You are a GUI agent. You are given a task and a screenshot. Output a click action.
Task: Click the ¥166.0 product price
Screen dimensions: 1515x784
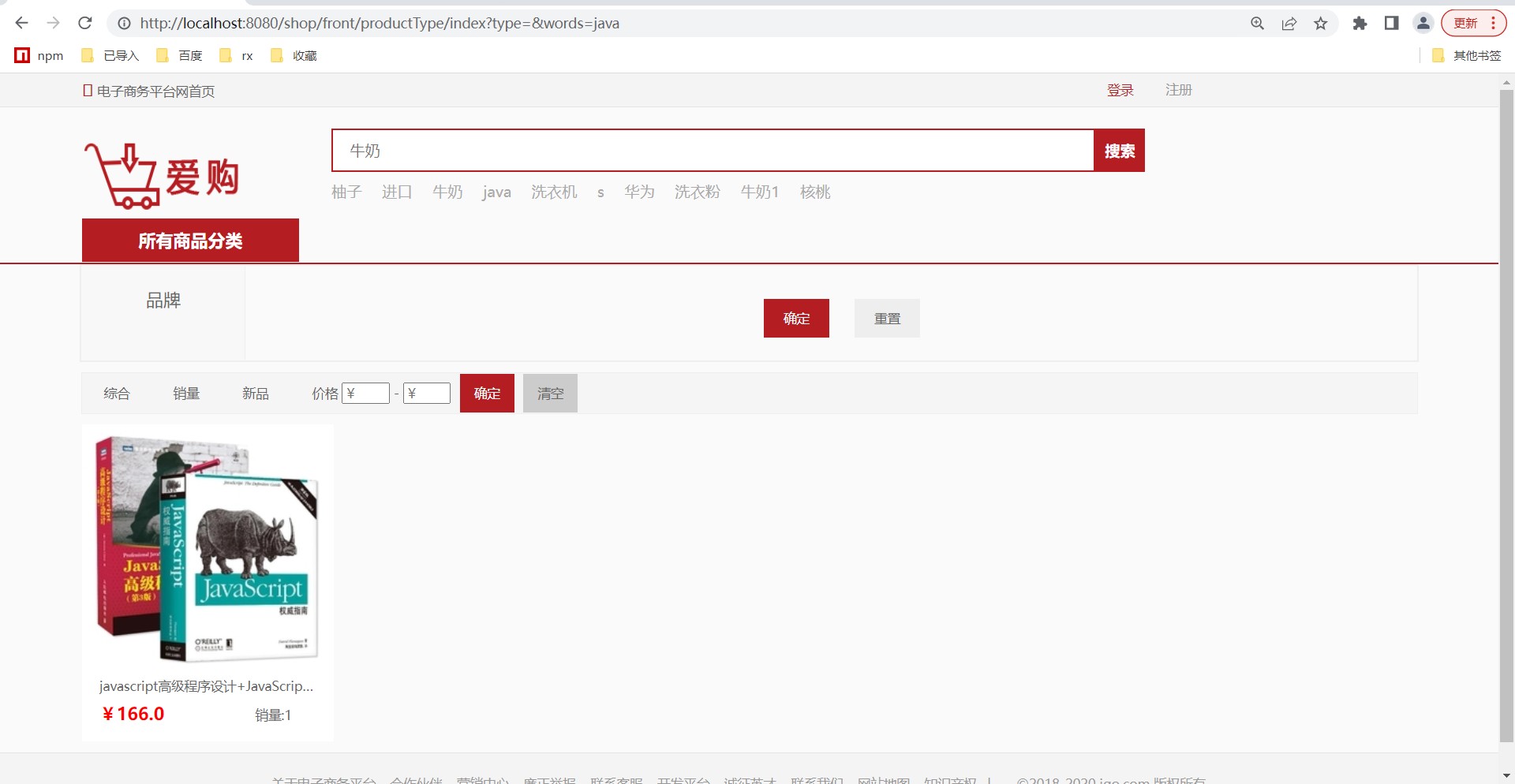point(133,714)
